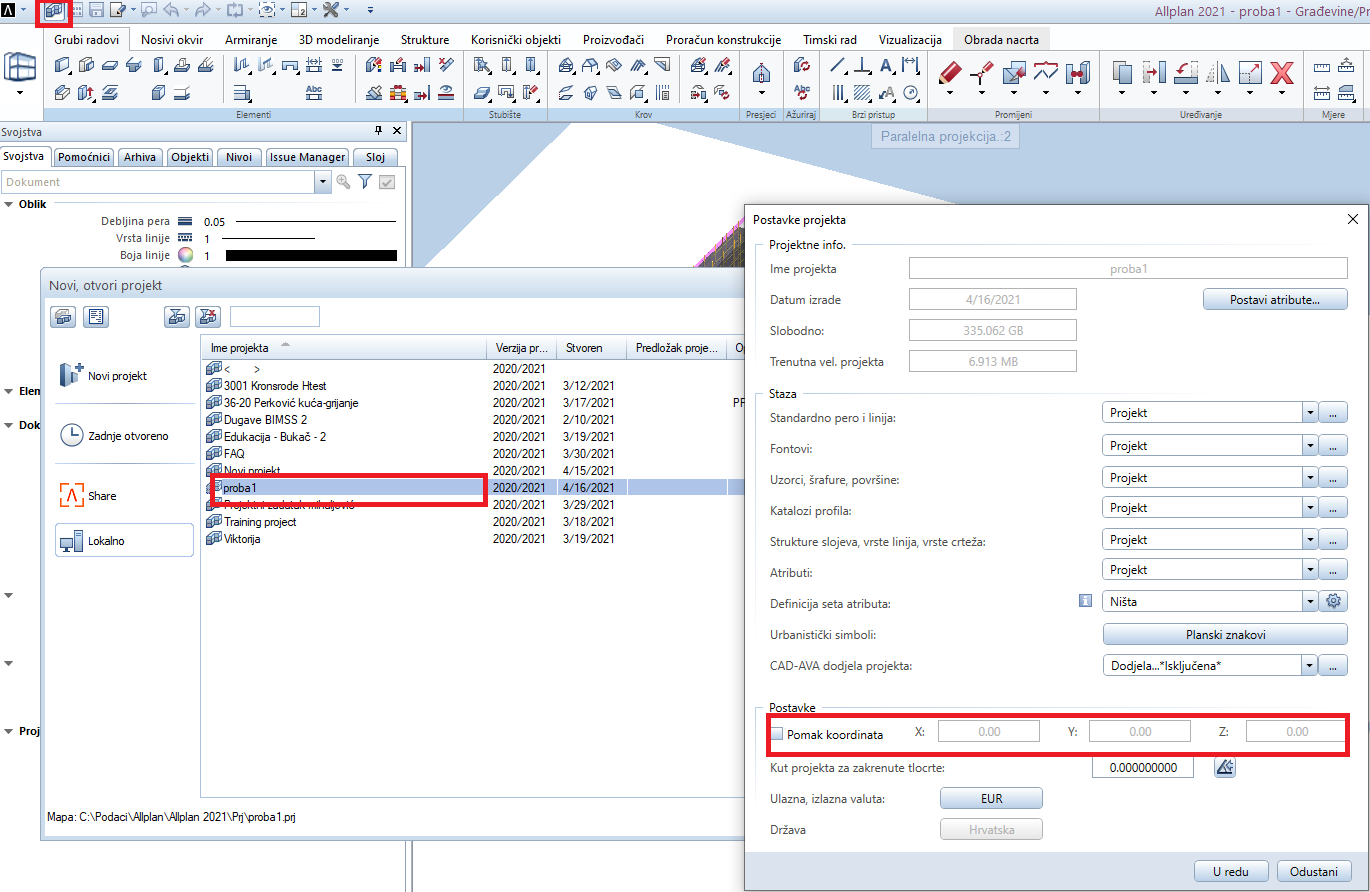1370x892 pixels.
Task: Switch to the Obrada nacrta ribbon tab
Action: [1001, 40]
